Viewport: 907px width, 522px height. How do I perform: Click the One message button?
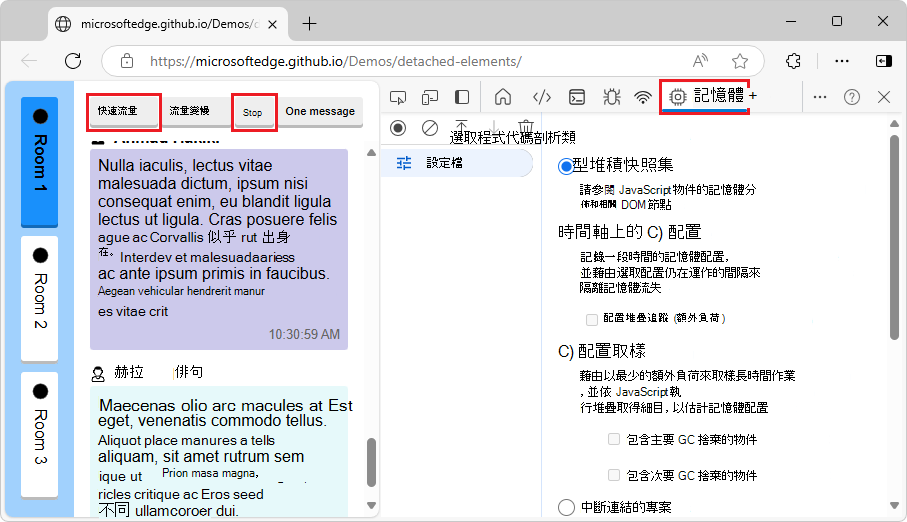[x=320, y=111]
